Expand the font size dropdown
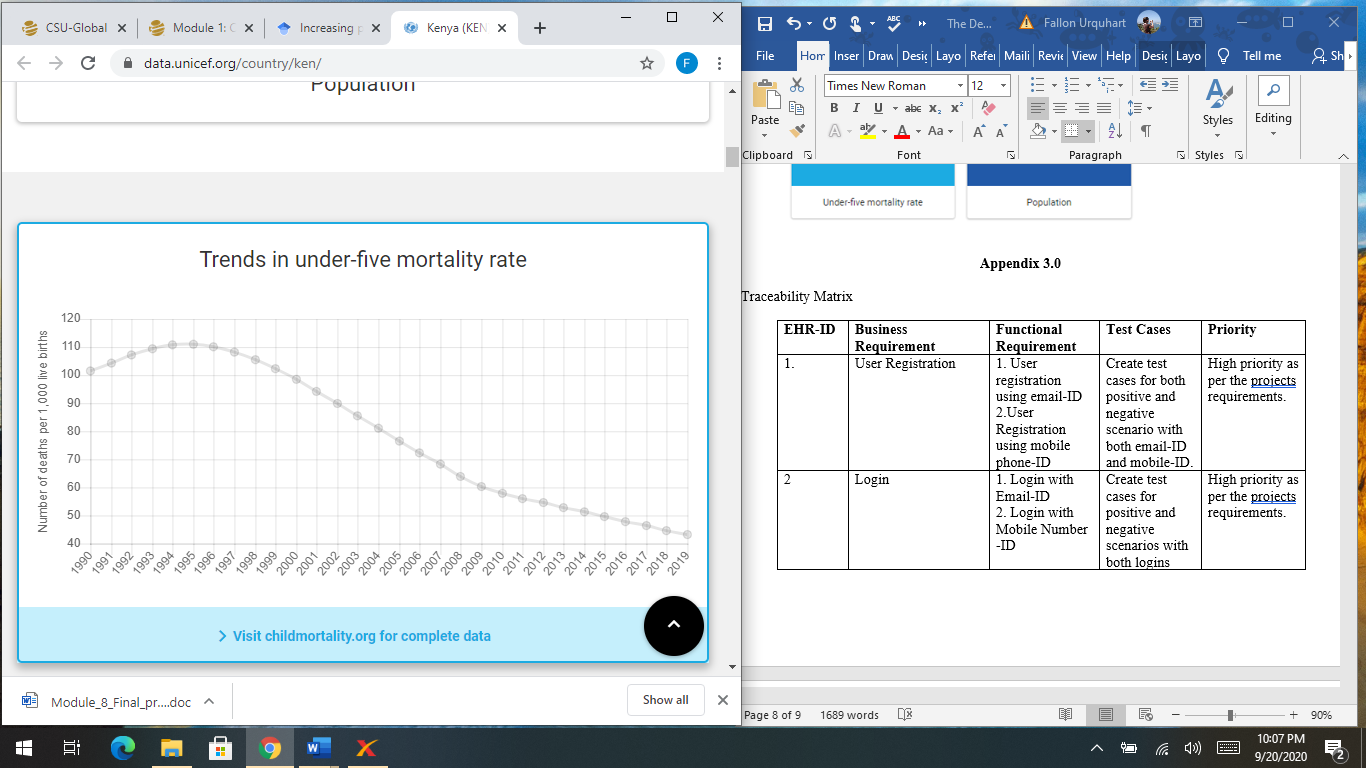This screenshot has width=1366, height=768. [1002, 86]
